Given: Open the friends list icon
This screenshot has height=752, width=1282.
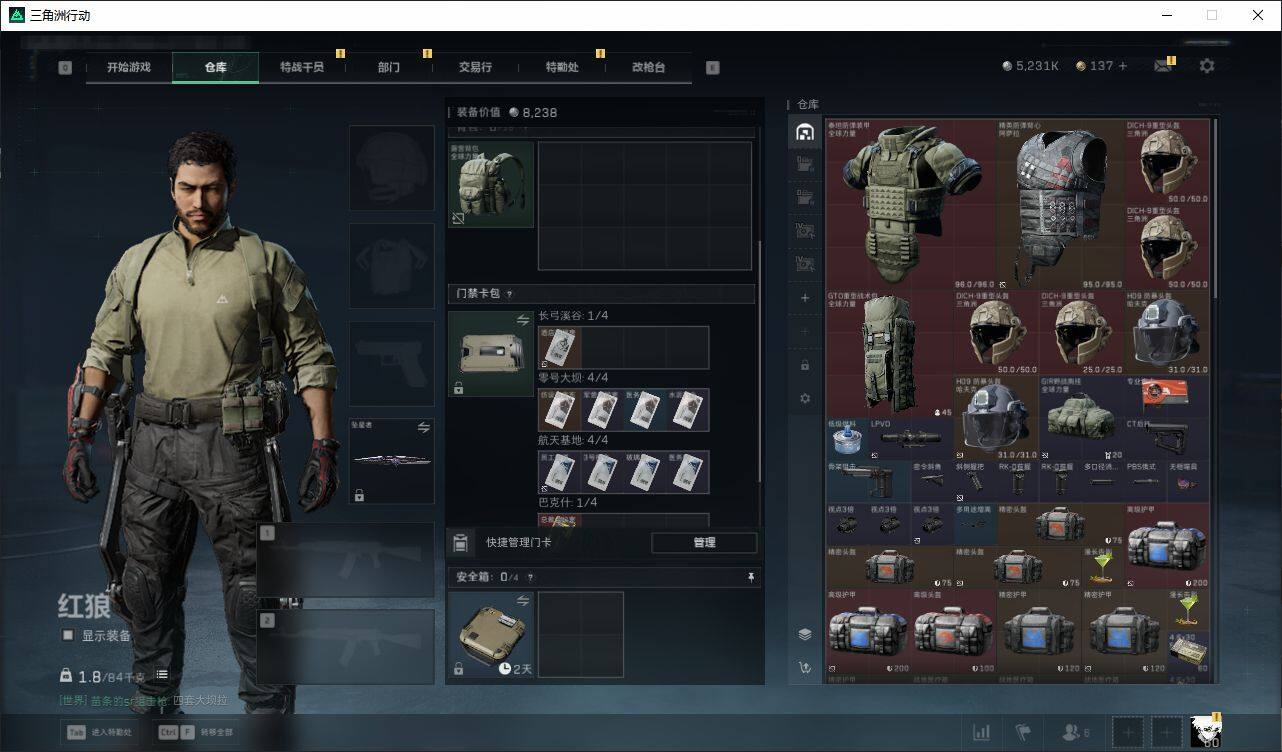Looking at the screenshot, I should pos(1076,733).
